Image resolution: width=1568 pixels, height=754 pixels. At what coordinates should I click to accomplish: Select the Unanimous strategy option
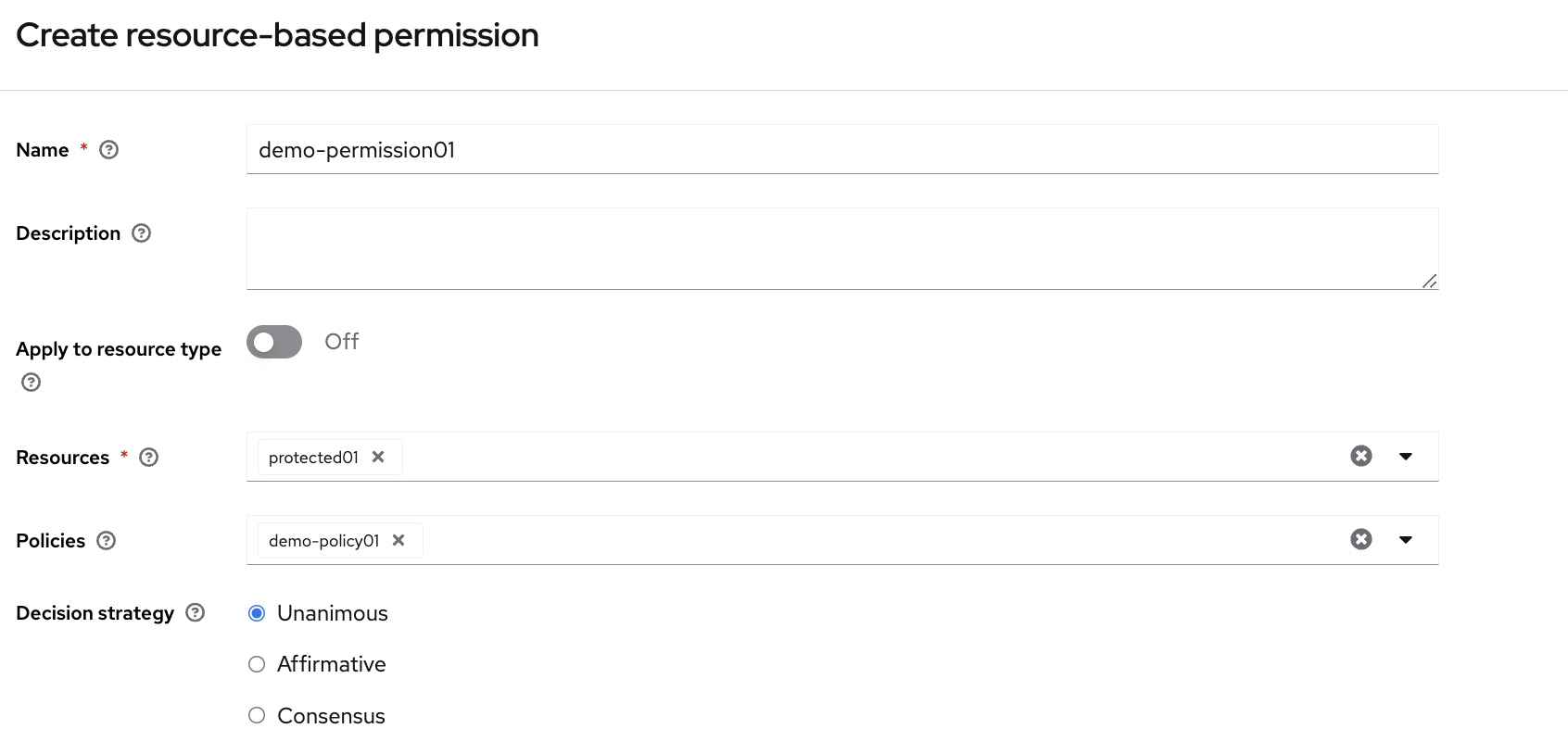click(x=257, y=613)
